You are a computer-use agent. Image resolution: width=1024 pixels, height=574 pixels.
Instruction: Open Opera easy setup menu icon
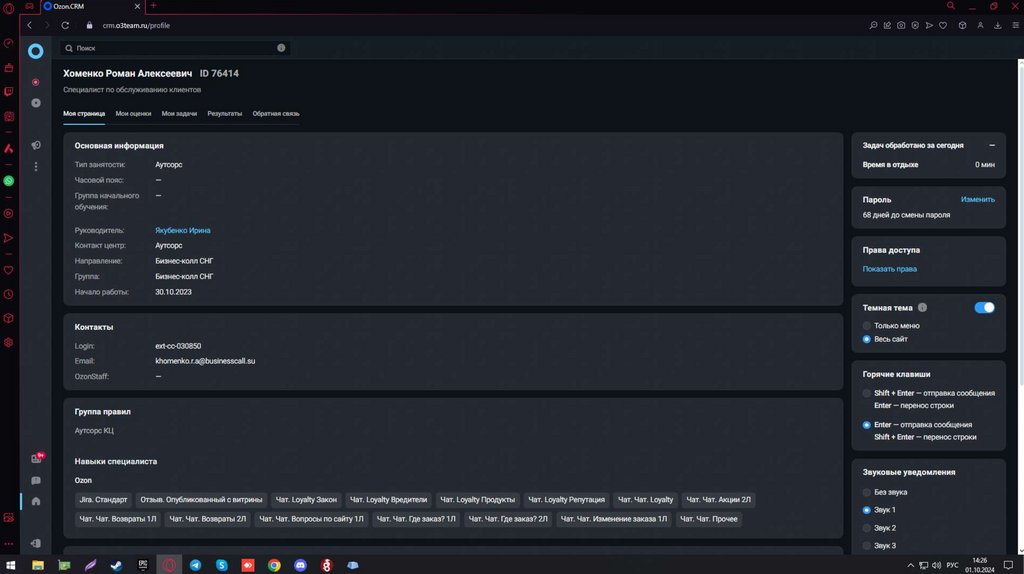point(1016,25)
